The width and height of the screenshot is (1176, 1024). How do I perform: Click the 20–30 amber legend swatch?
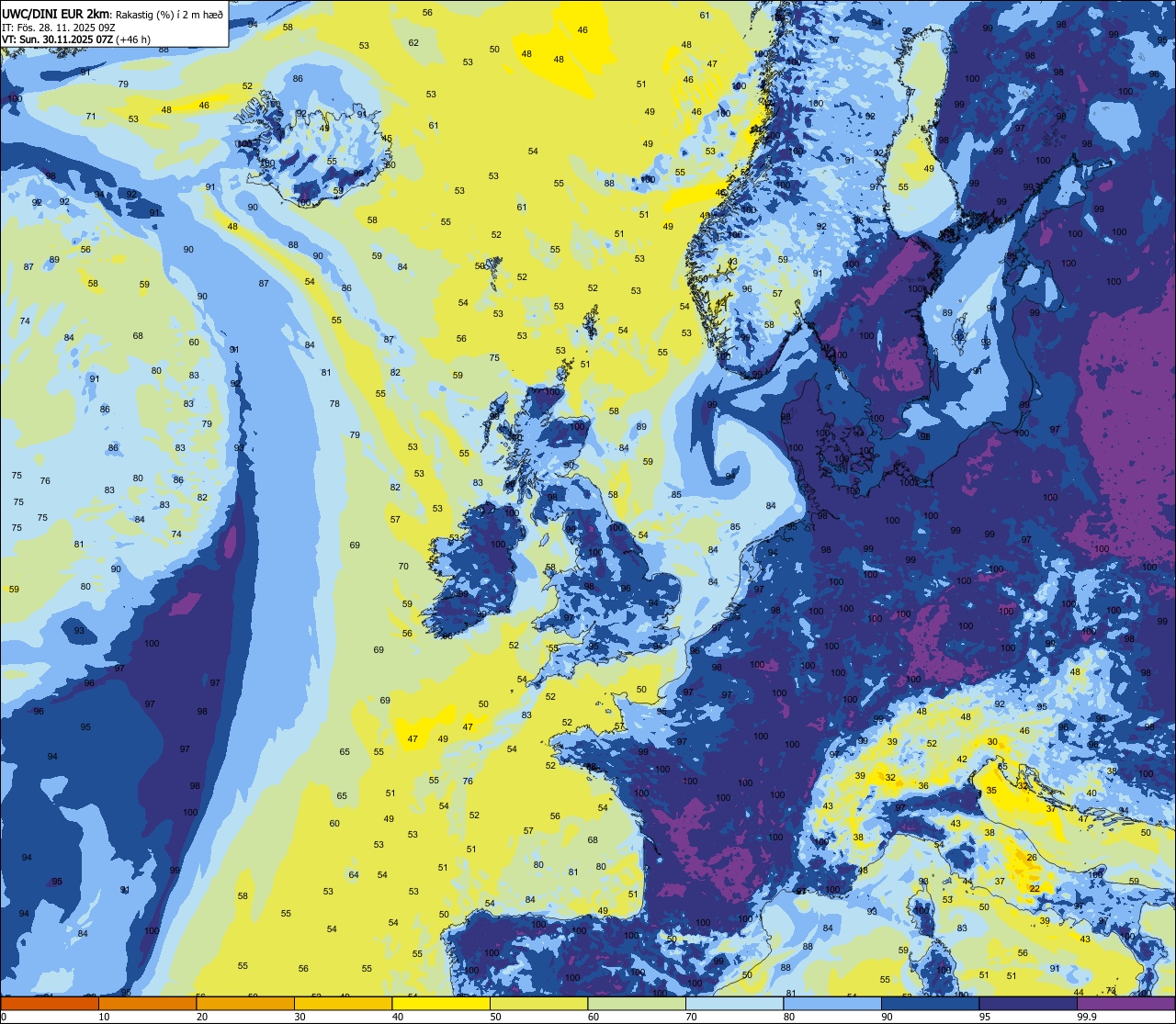tap(246, 1003)
